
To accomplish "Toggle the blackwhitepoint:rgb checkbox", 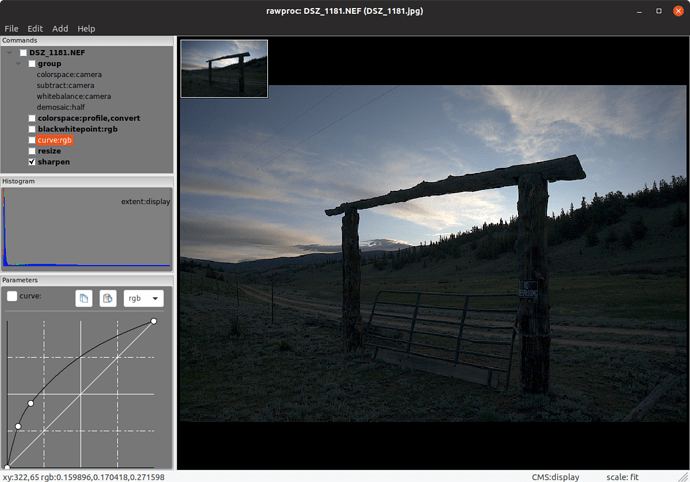I will pos(32,129).
